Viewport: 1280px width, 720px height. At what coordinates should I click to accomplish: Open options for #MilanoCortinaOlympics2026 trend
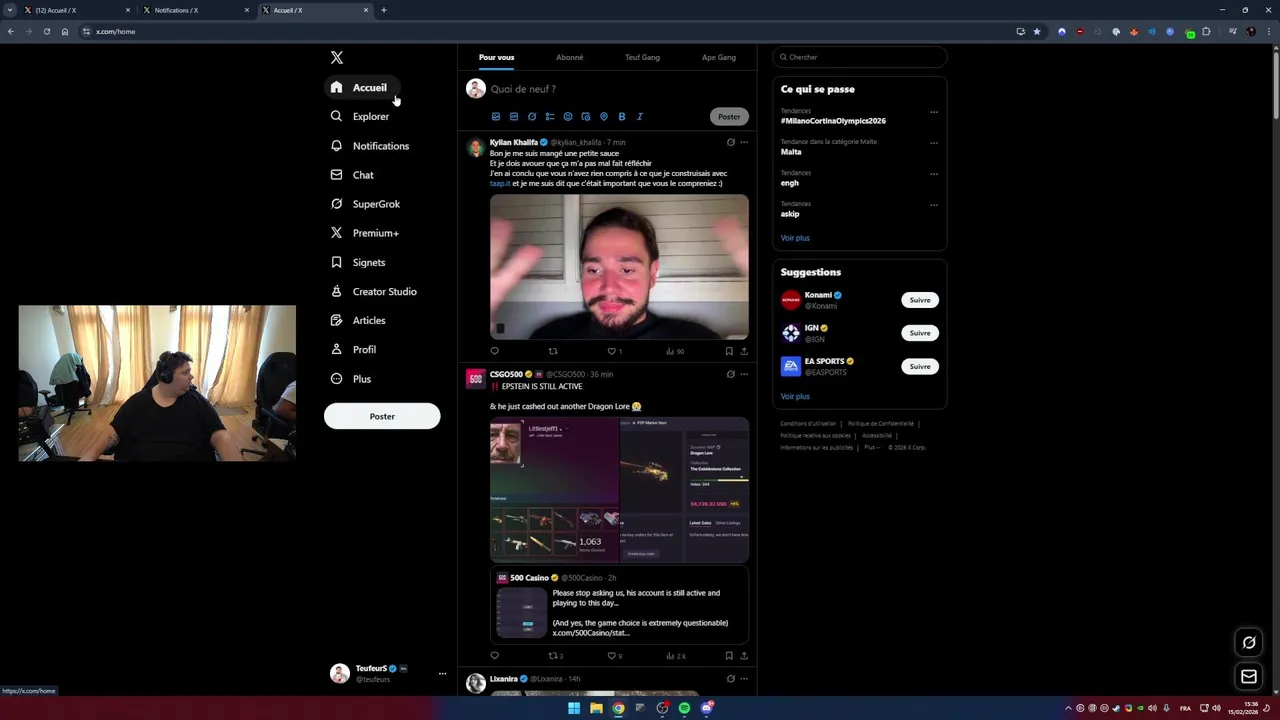coord(934,112)
